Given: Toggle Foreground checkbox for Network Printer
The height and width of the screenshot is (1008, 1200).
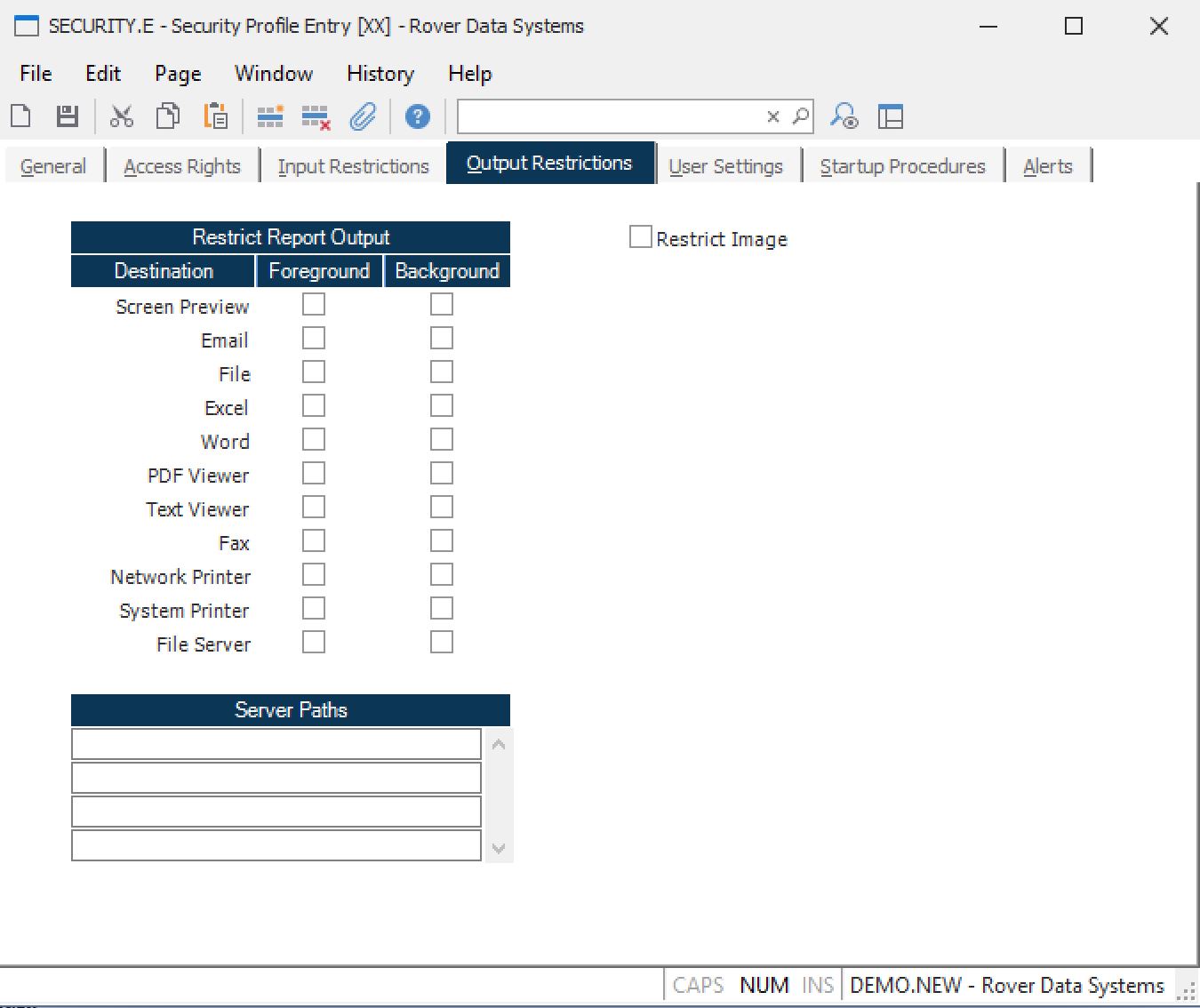Looking at the screenshot, I should (x=314, y=575).
